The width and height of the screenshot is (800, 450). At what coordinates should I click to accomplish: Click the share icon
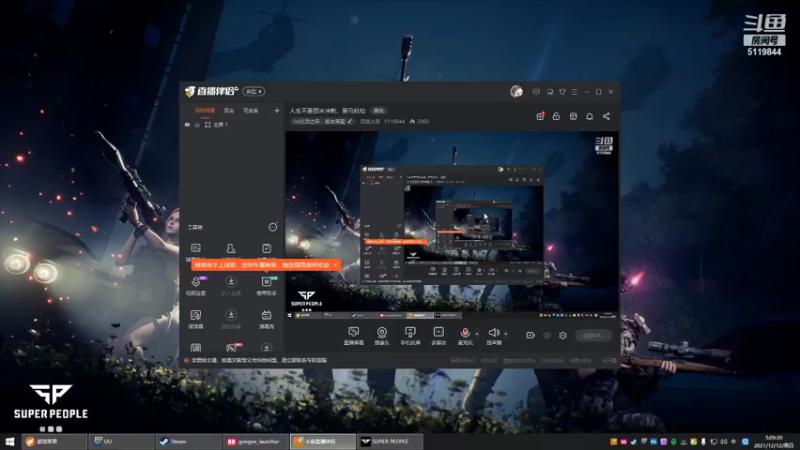click(606, 116)
